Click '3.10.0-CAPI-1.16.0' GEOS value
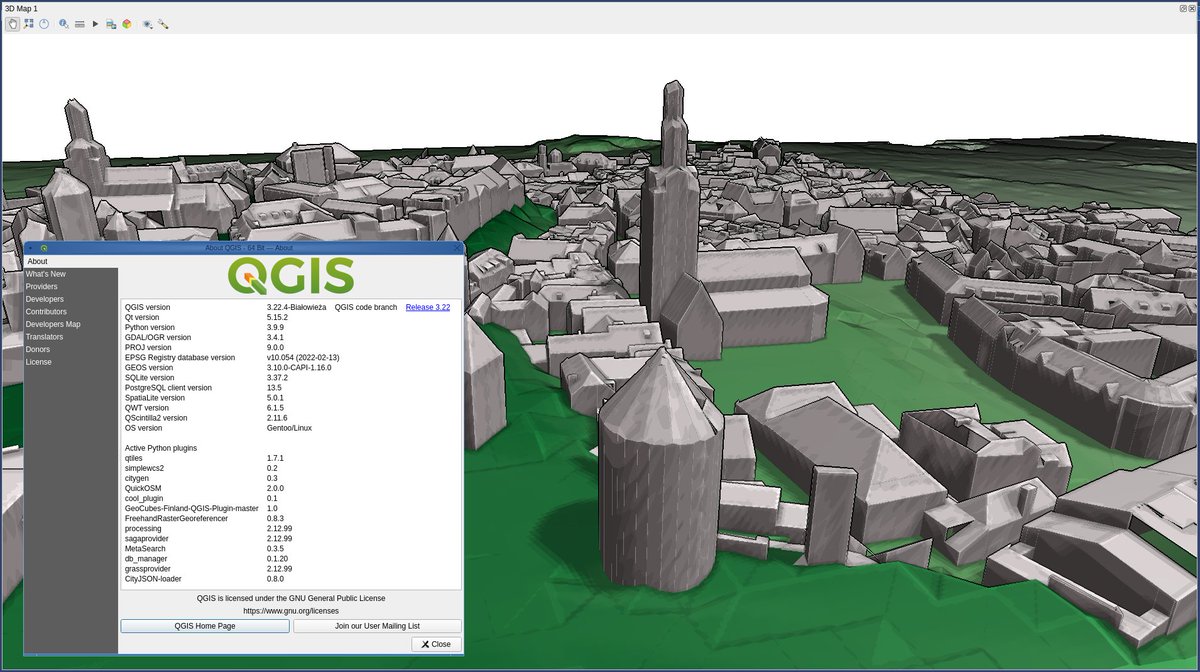The height and width of the screenshot is (672, 1200). click(299, 367)
